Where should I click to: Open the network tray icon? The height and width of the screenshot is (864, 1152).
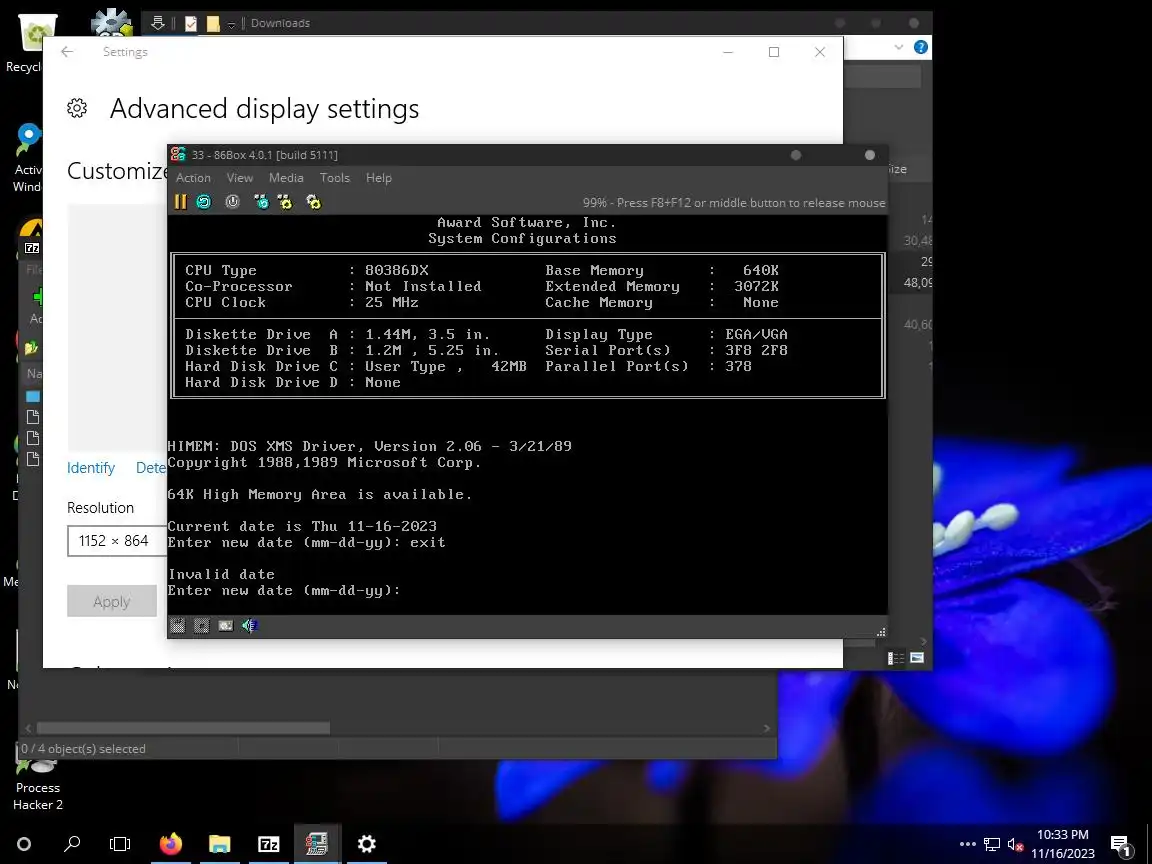[992, 844]
